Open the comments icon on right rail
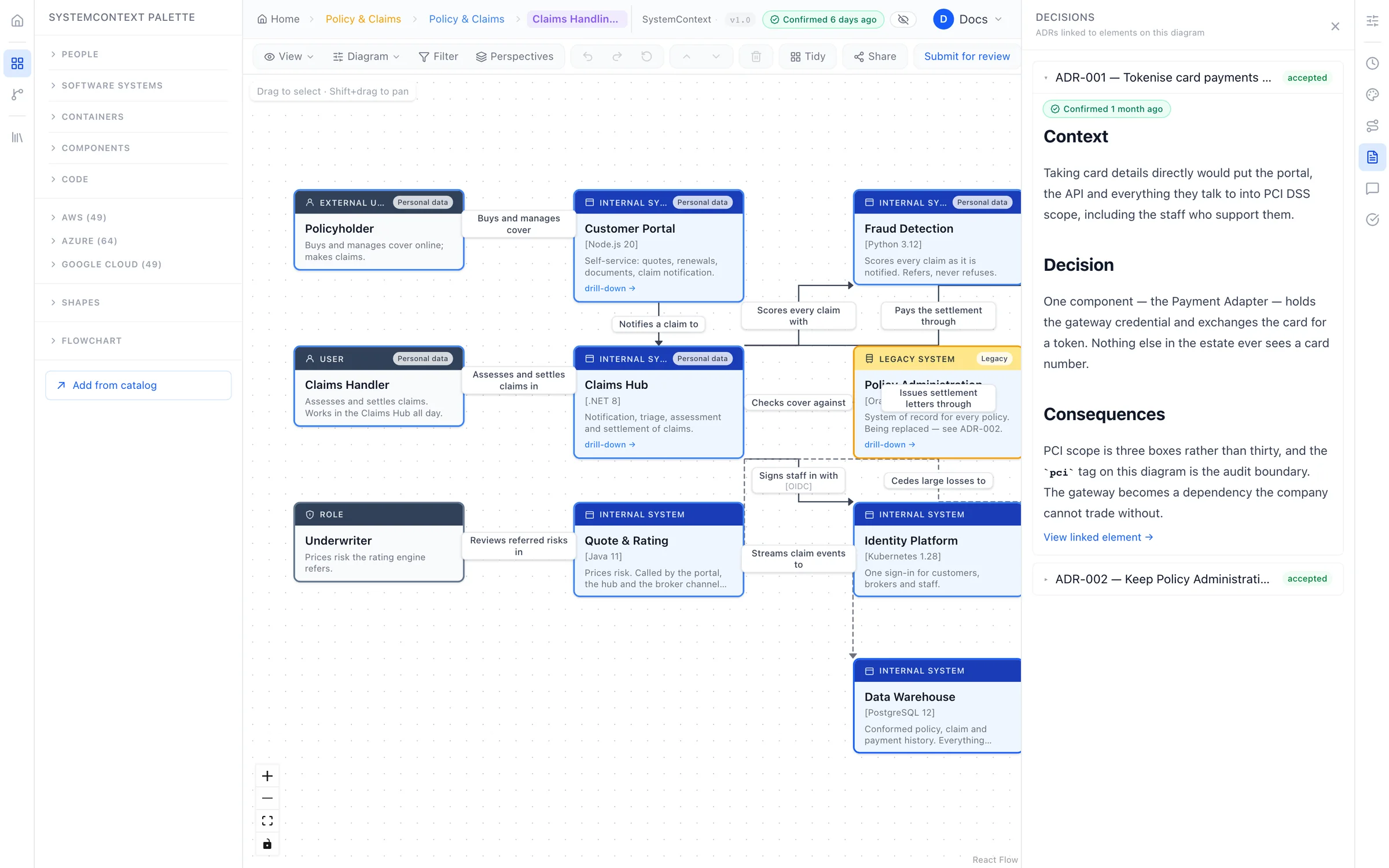 [x=1372, y=189]
